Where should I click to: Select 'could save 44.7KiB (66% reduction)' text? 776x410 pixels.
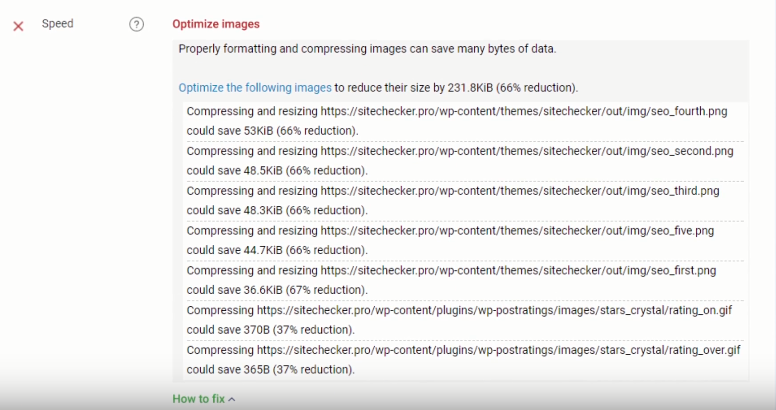tap(277, 250)
